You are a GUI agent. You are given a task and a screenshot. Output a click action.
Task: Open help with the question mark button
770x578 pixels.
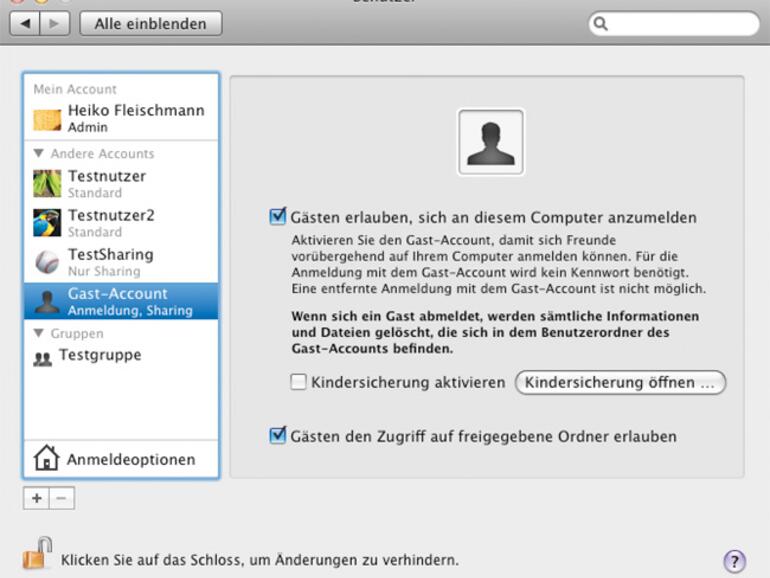point(734,561)
